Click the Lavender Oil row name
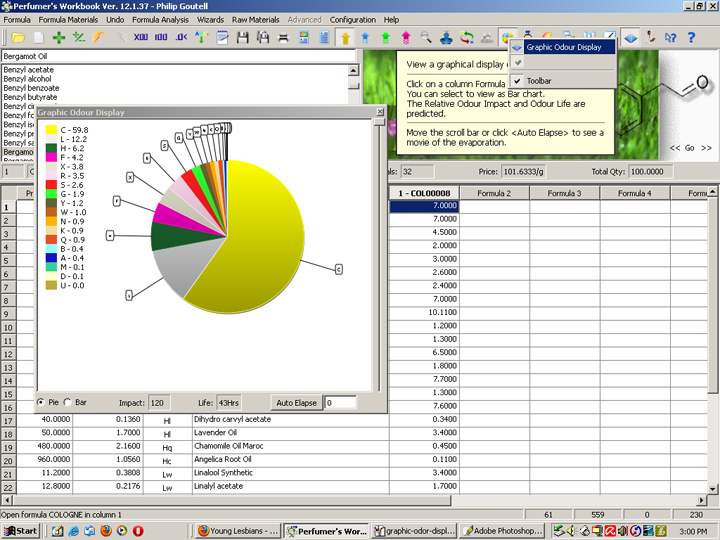This screenshot has height=540, width=720. tap(215, 433)
